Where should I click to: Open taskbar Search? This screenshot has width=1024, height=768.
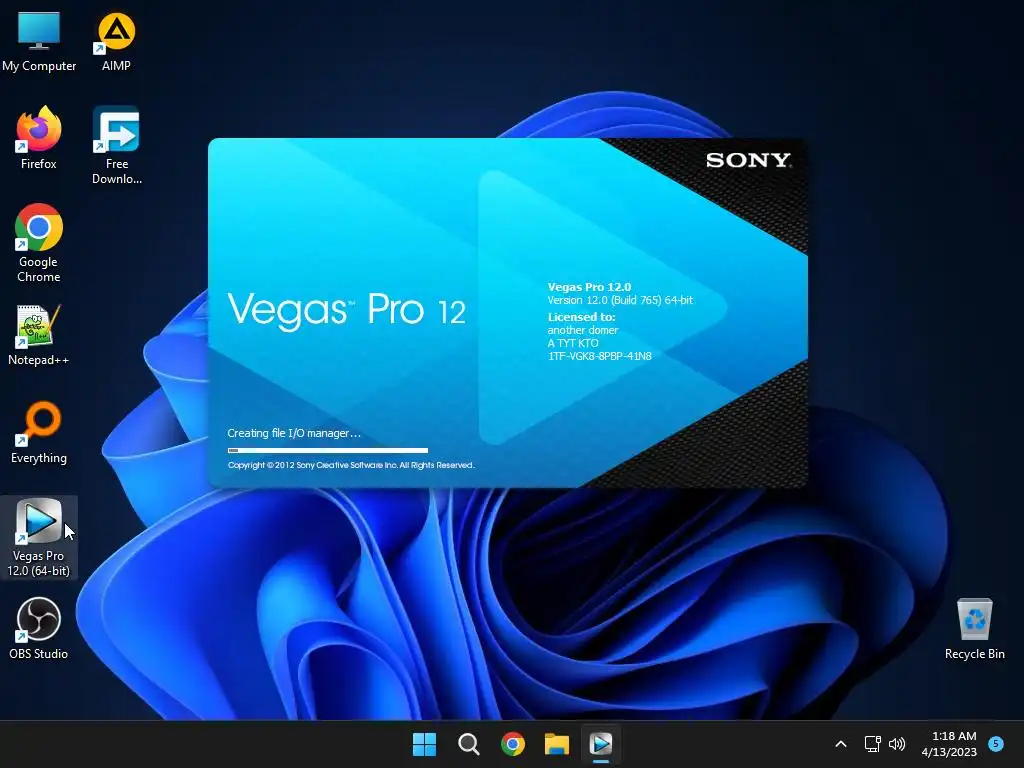coord(468,744)
